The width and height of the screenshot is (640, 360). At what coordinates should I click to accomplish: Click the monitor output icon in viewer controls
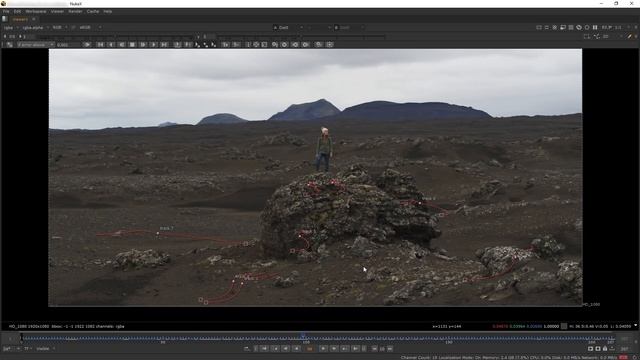563,27
